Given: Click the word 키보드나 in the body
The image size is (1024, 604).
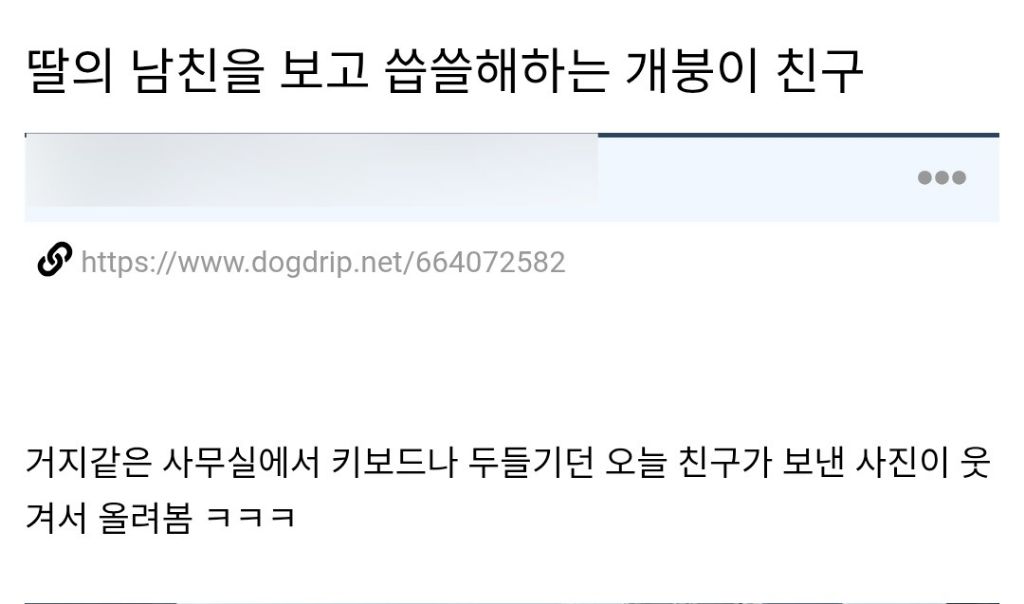Looking at the screenshot, I should pyautogui.click(x=394, y=462).
